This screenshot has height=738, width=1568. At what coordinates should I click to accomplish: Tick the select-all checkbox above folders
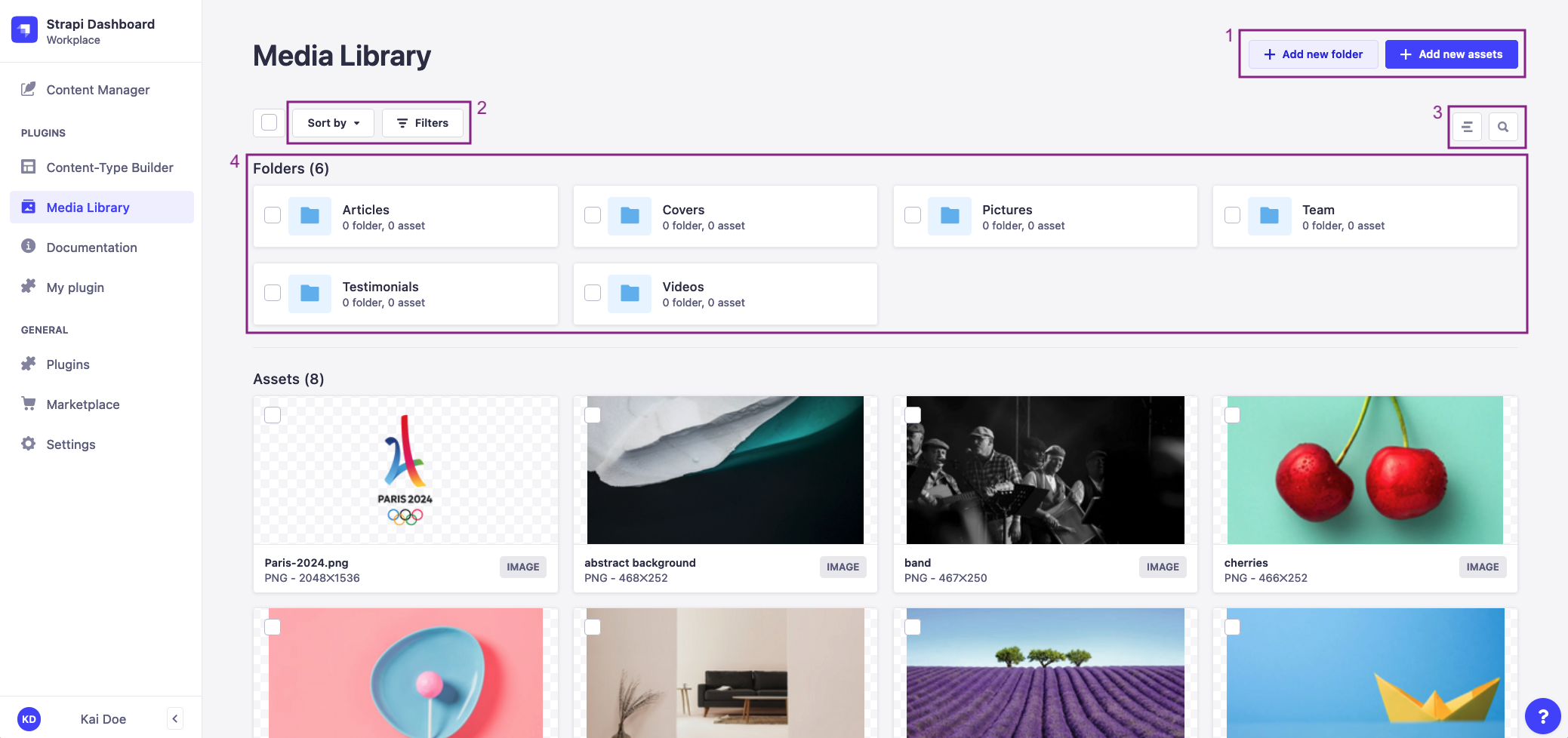tap(269, 121)
